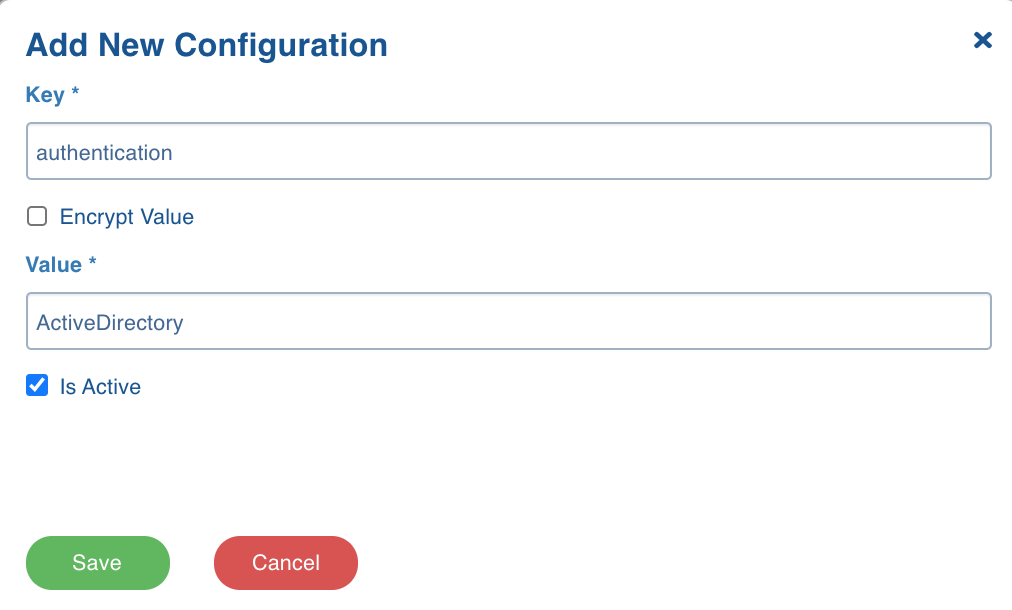Select the red Cancel button

[286, 562]
